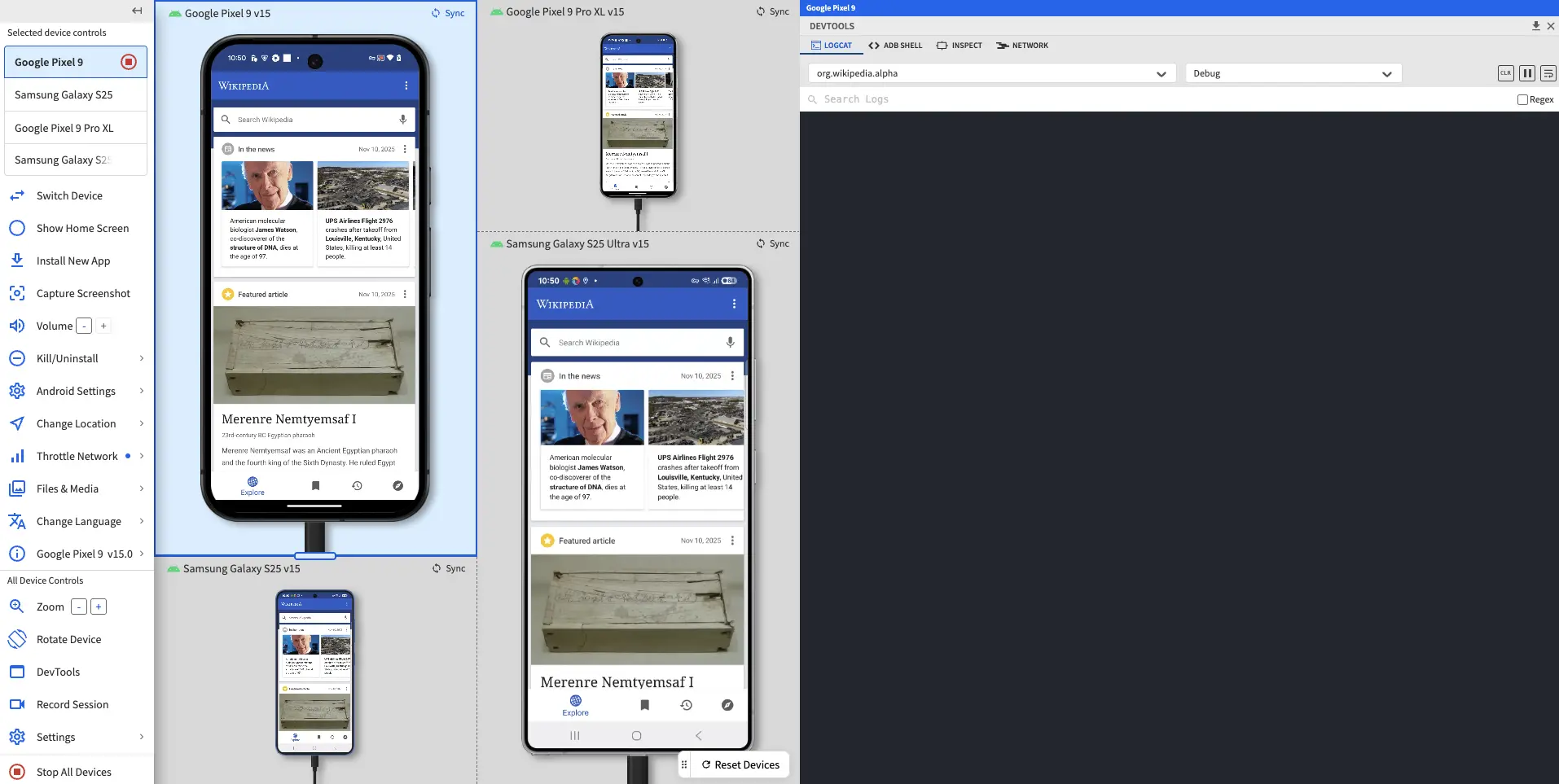
Task: Toggle Sync for Samsung Galaxy S25 Ultra
Action: coord(772,243)
